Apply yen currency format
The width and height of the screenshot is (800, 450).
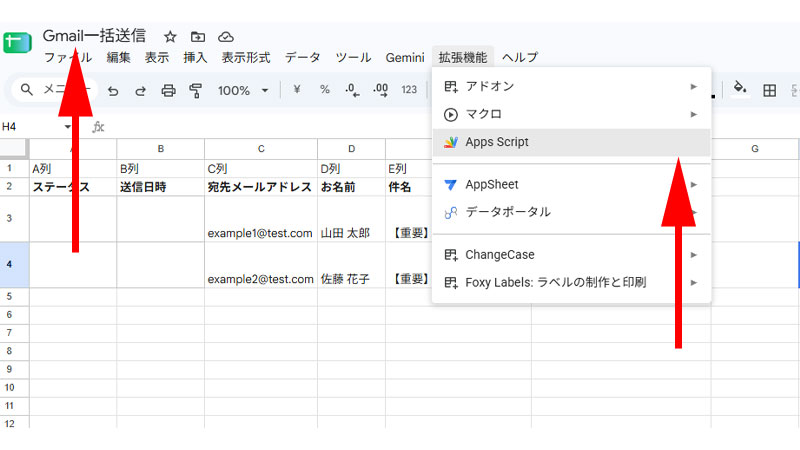coord(297,90)
